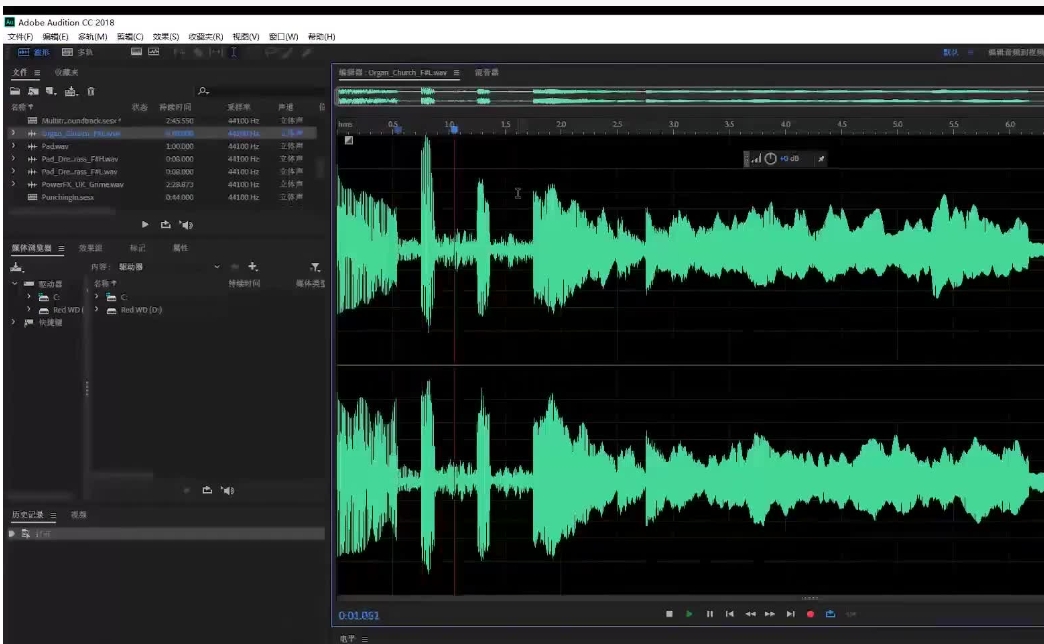Open 窗口(W) menu

point(284,37)
